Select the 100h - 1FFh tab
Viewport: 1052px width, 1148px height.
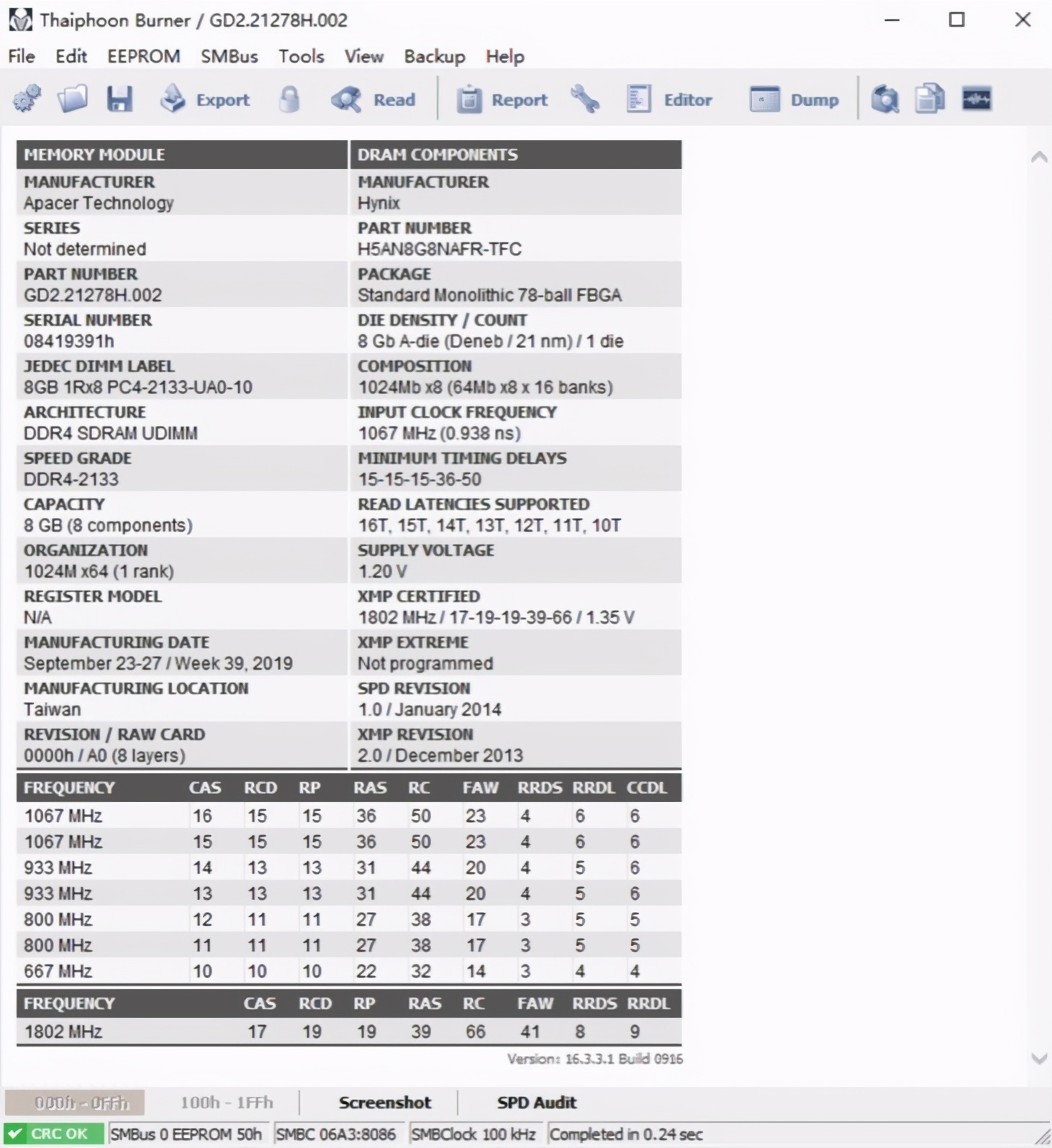(x=227, y=1102)
